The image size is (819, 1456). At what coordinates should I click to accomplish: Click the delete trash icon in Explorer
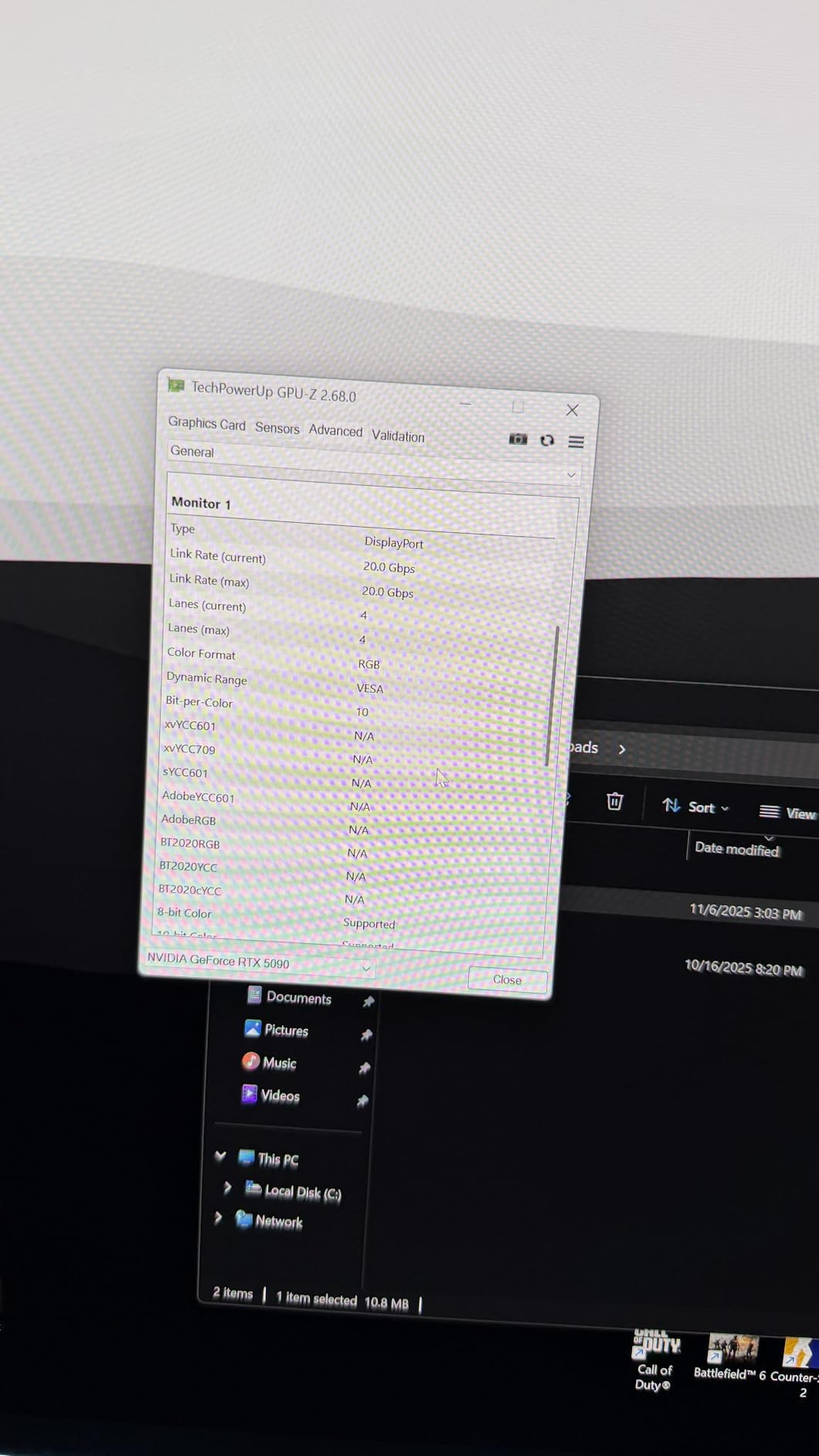(x=614, y=802)
